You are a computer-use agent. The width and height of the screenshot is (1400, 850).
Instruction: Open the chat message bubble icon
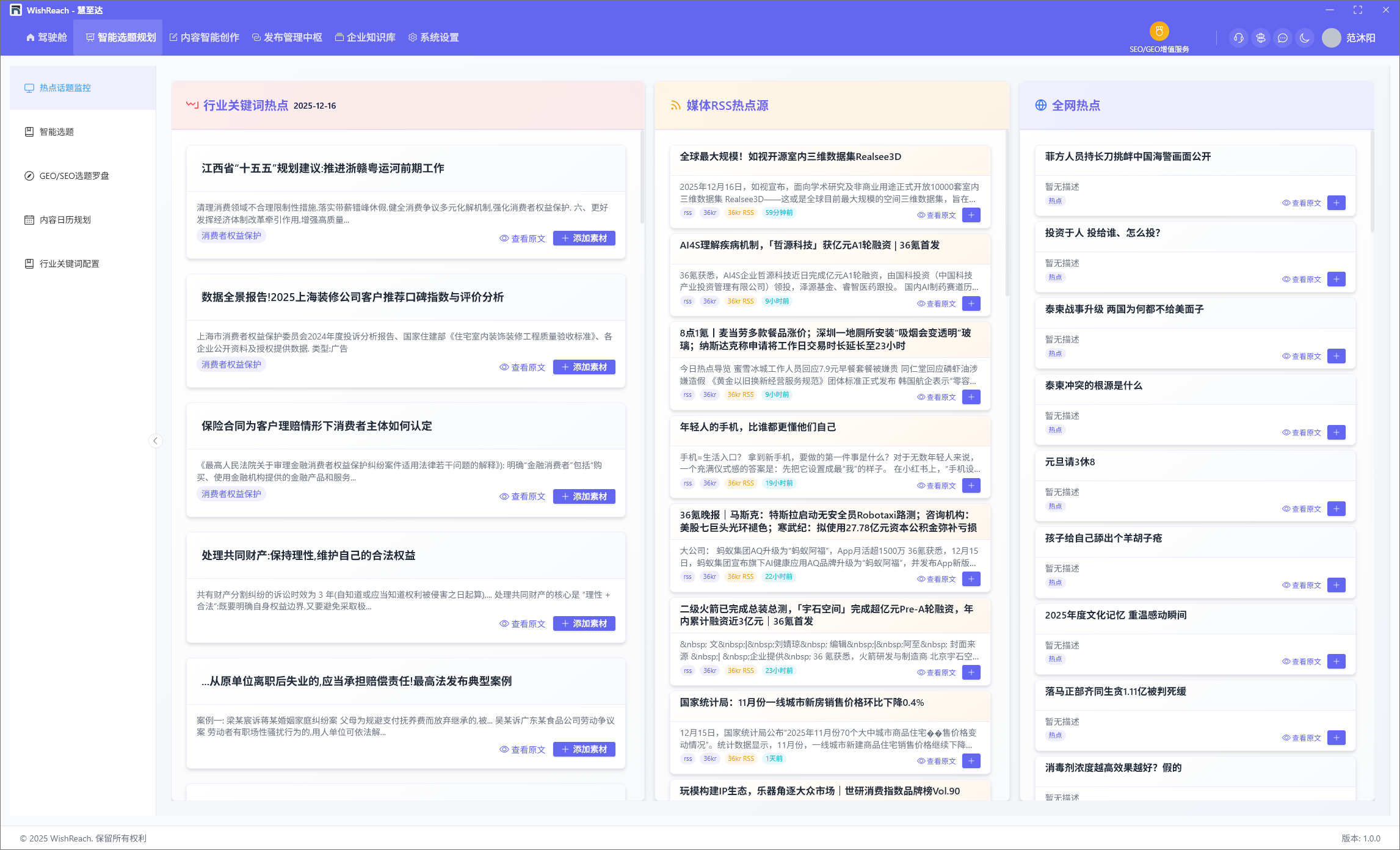(1283, 38)
